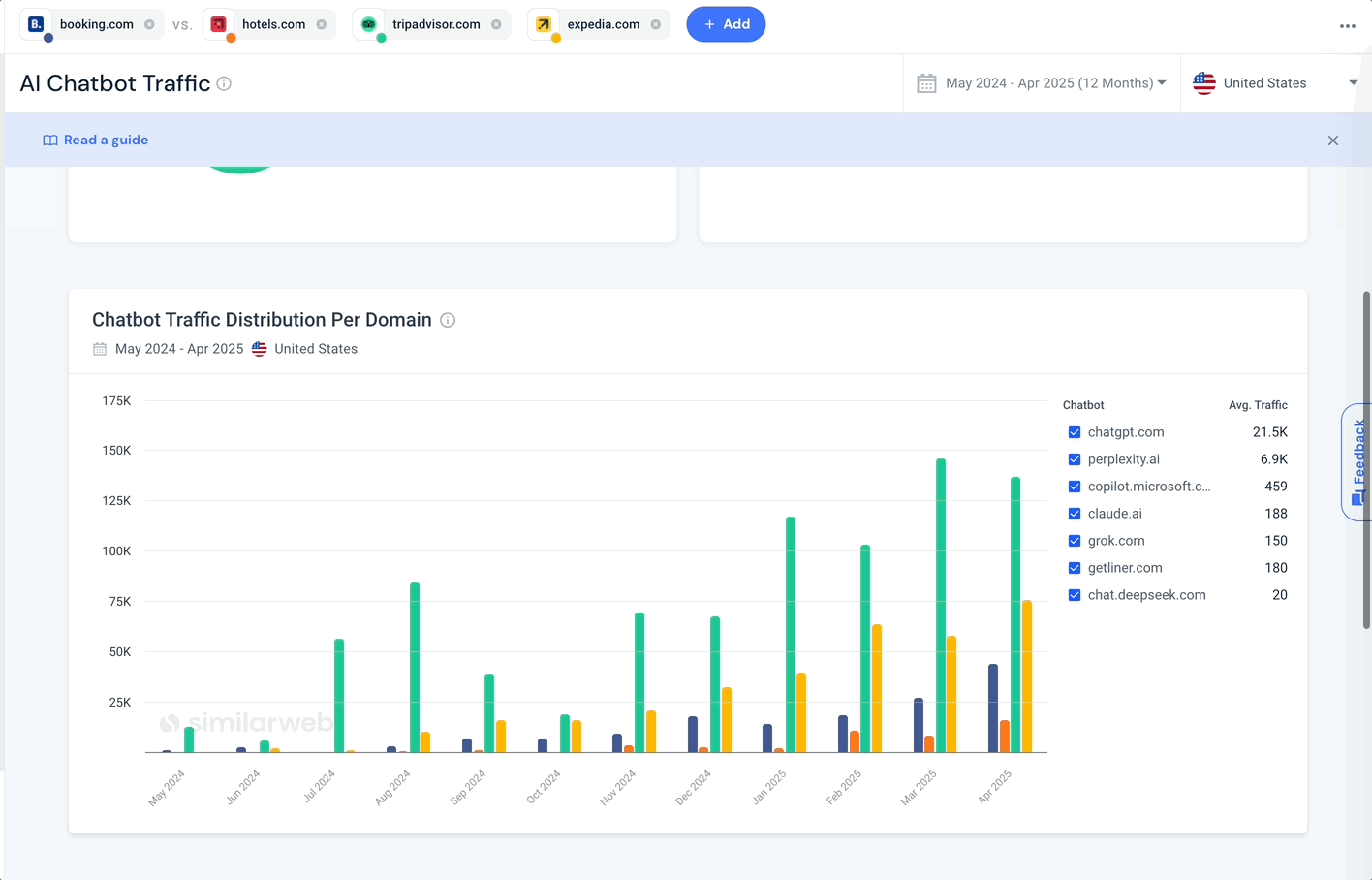Click the hotels.com favicon icon
The width and height of the screenshot is (1372, 880).
click(219, 24)
